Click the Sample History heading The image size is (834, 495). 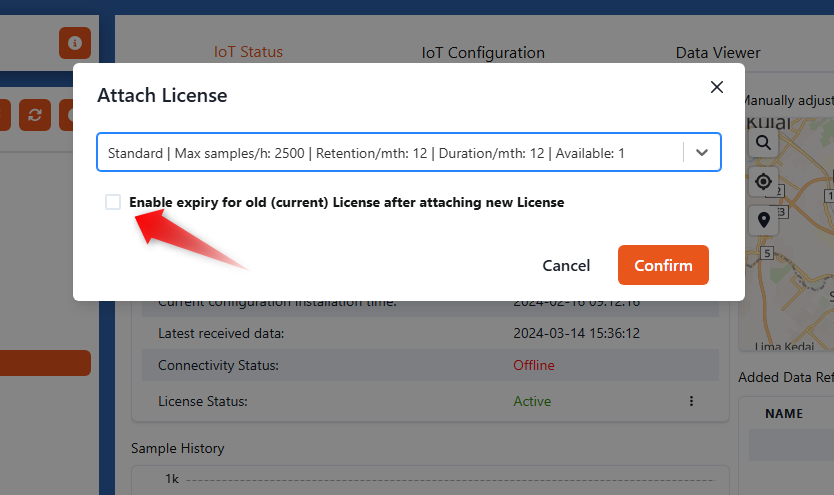coord(178,448)
